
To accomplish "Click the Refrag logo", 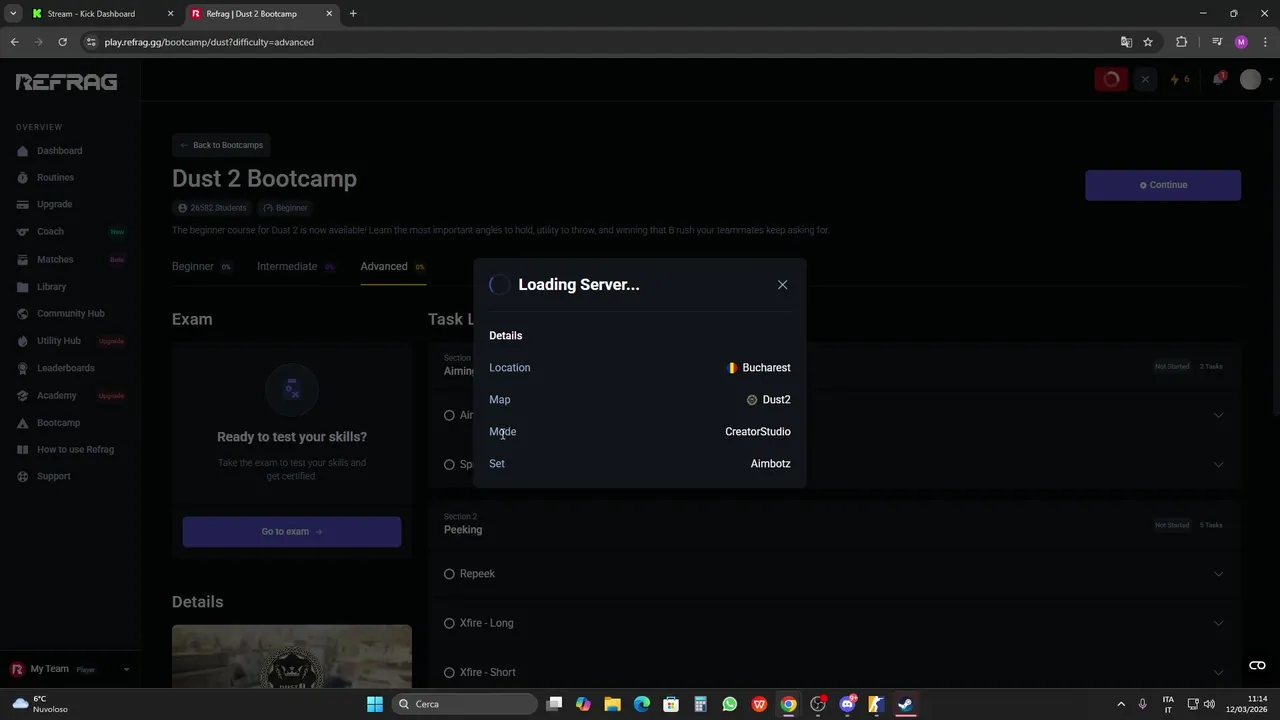I will coord(66,82).
